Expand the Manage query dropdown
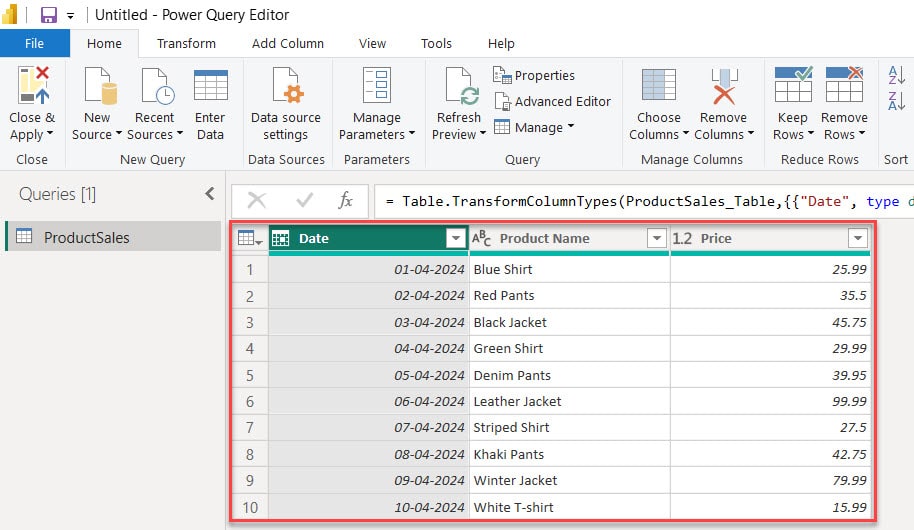914x530 pixels. click(x=571, y=126)
